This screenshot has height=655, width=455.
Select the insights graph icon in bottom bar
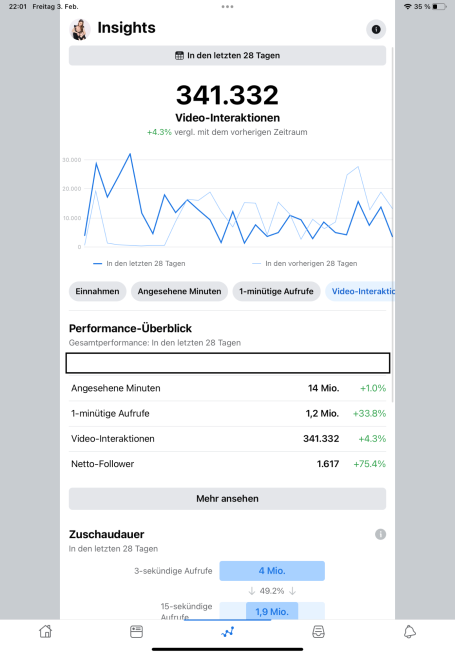click(x=228, y=632)
